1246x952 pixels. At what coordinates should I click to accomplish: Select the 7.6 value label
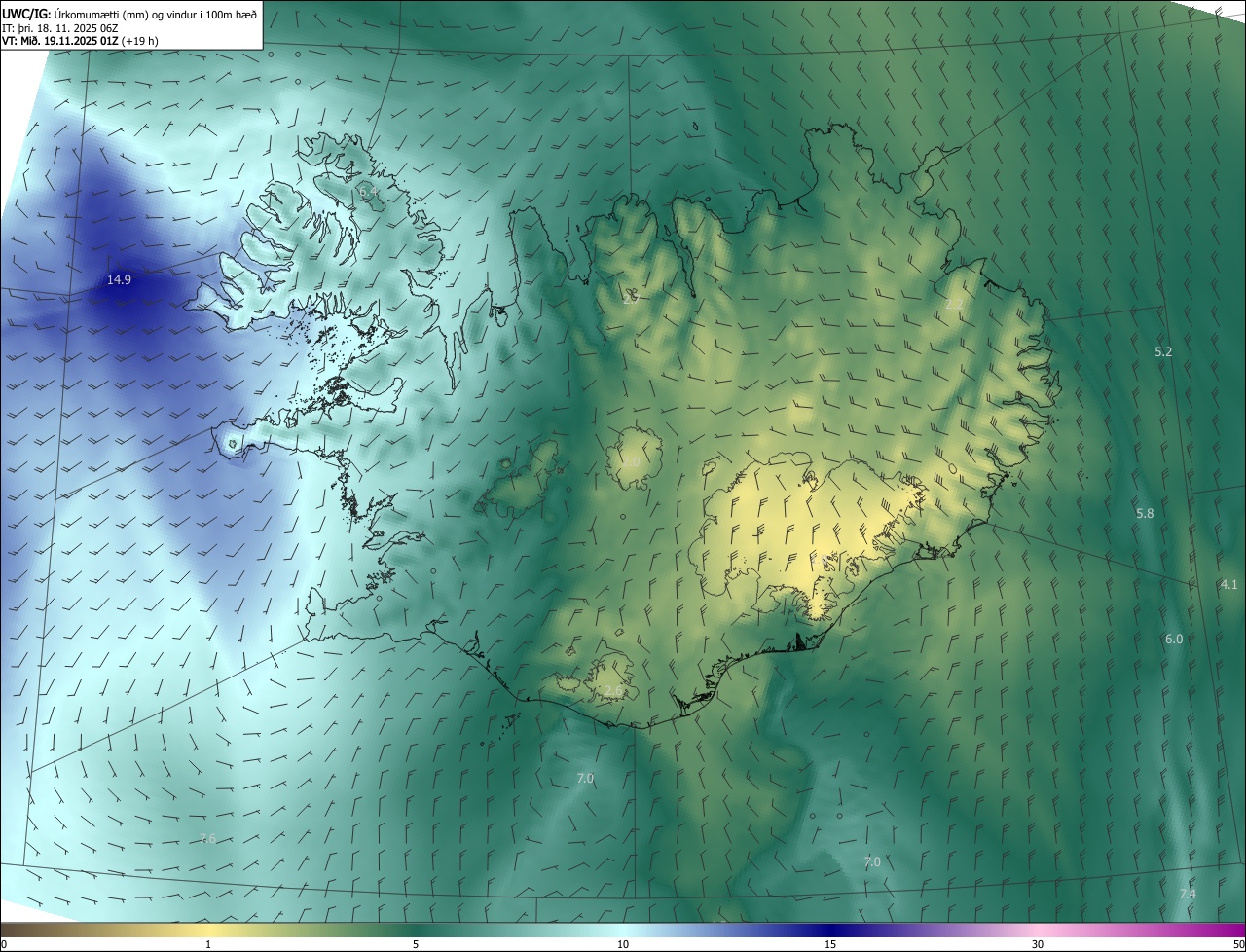pyautogui.click(x=207, y=839)
